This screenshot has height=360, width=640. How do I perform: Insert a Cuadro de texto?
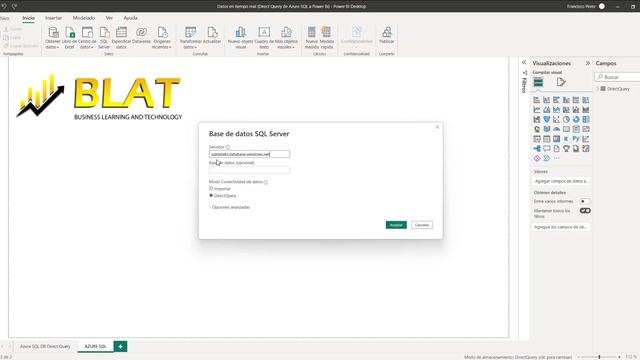tap(264, 38)
